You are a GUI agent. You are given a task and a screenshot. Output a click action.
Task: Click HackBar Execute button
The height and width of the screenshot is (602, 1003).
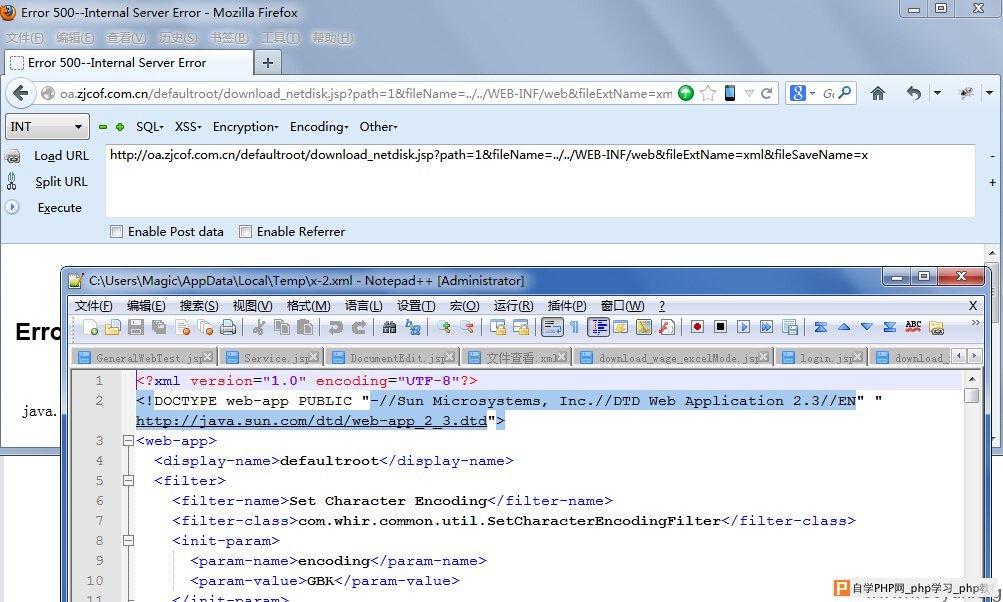tap(59, 208)
